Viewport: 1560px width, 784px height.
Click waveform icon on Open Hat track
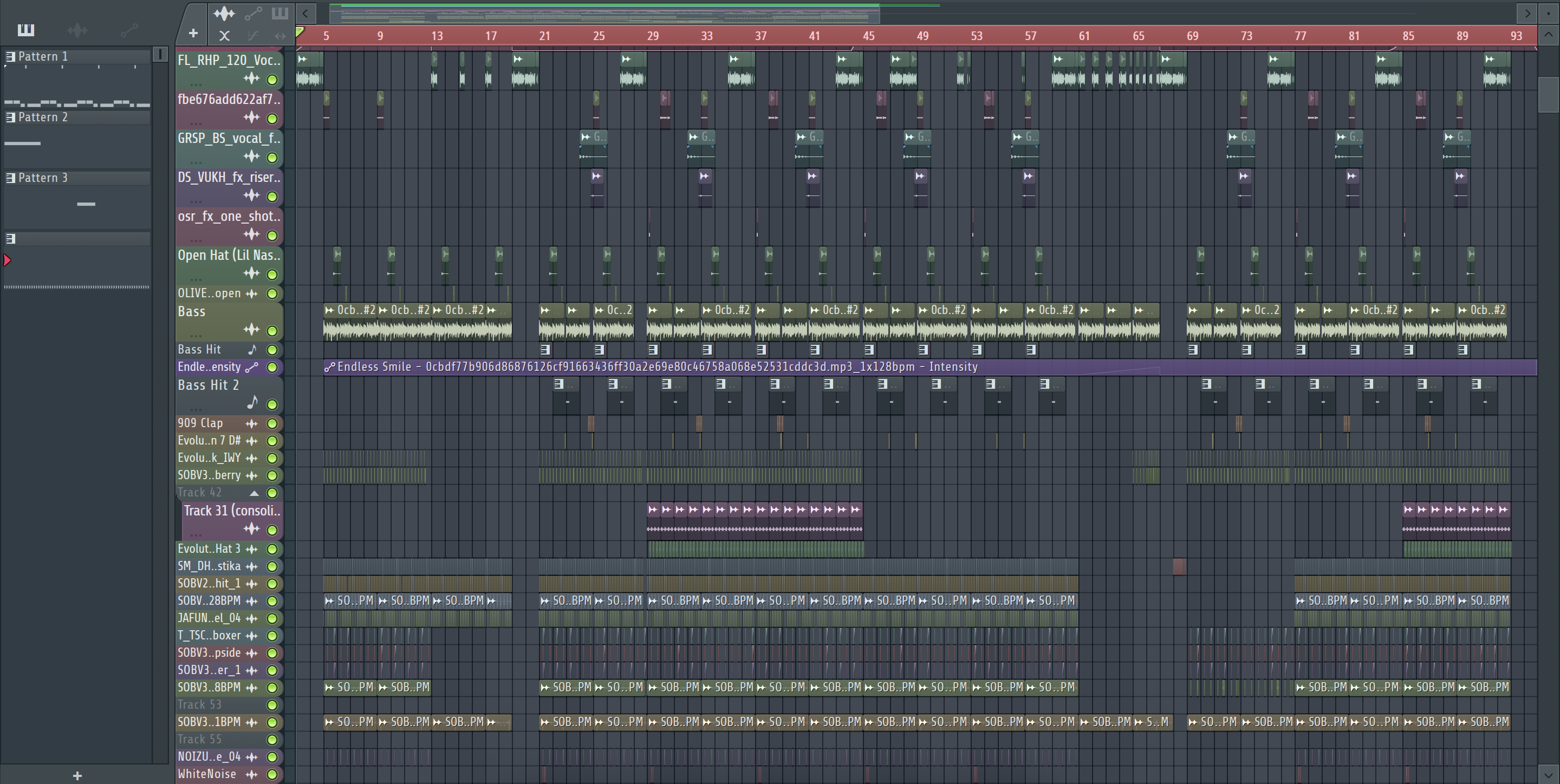click(251, 273)
